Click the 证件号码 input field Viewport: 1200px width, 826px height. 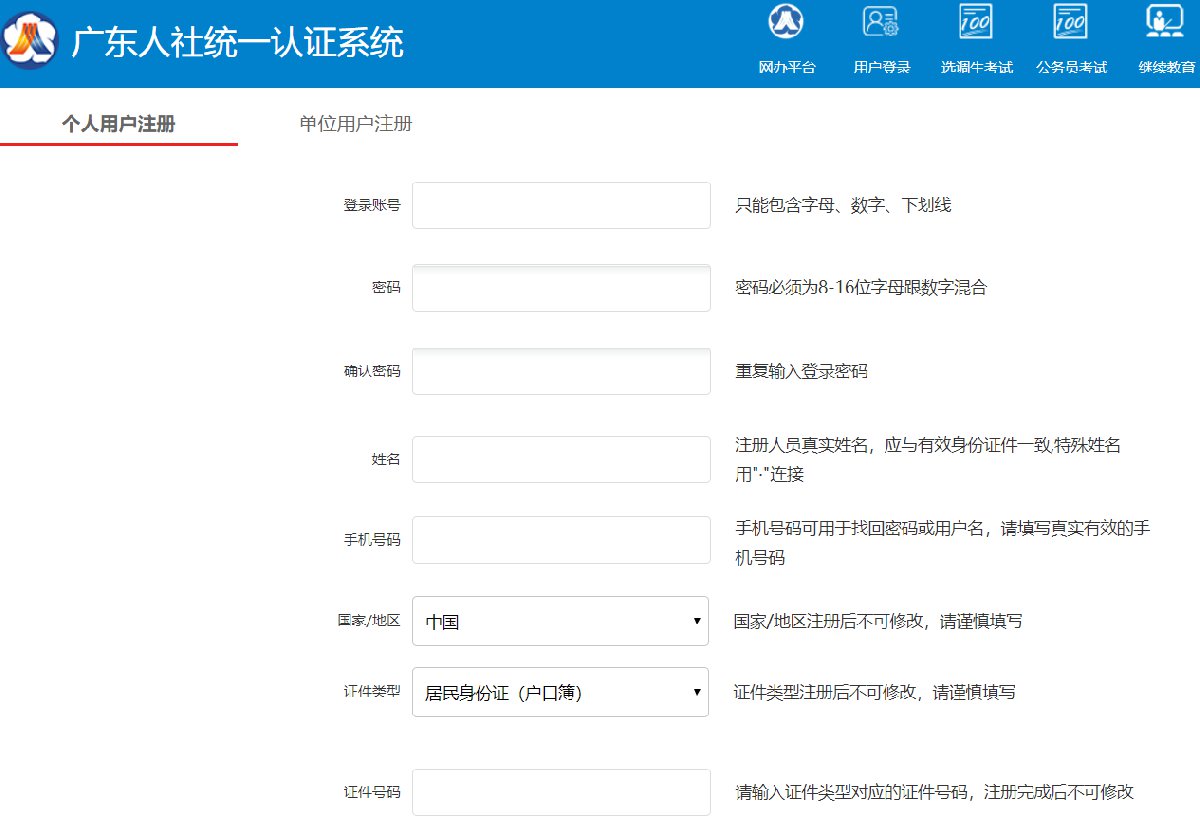[x=561, y=792]
